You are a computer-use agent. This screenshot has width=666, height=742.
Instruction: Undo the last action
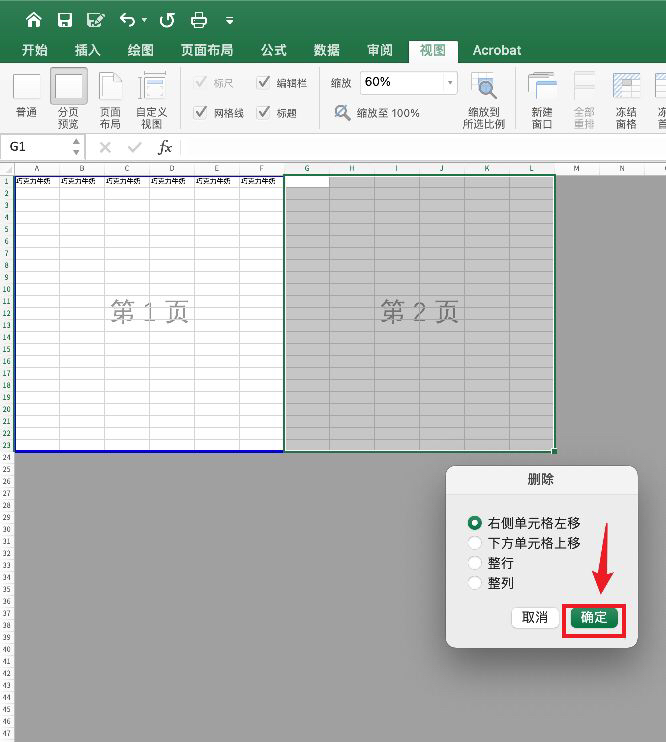(x=127, y=20)
